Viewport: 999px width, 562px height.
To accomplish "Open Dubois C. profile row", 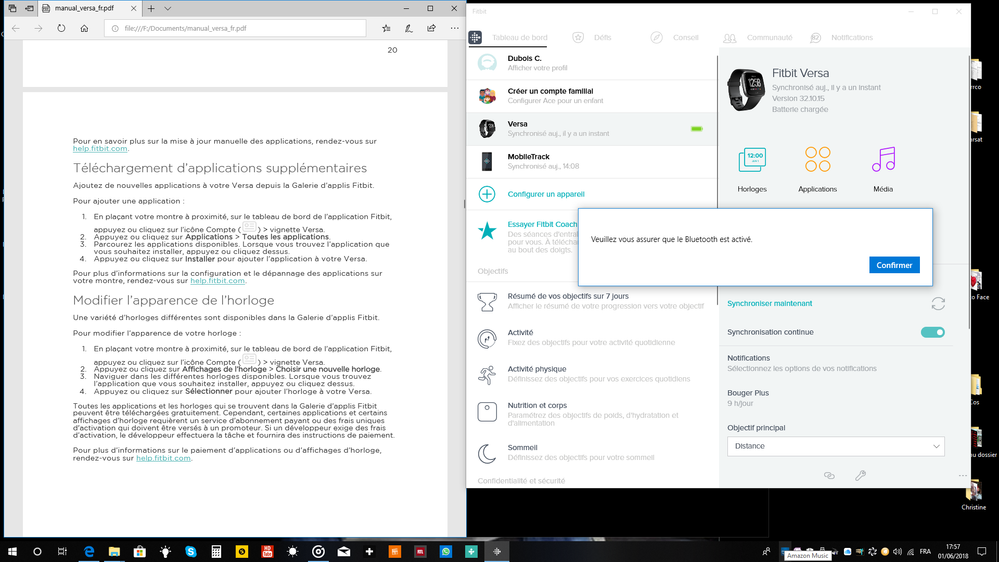I will coord(592,62).
